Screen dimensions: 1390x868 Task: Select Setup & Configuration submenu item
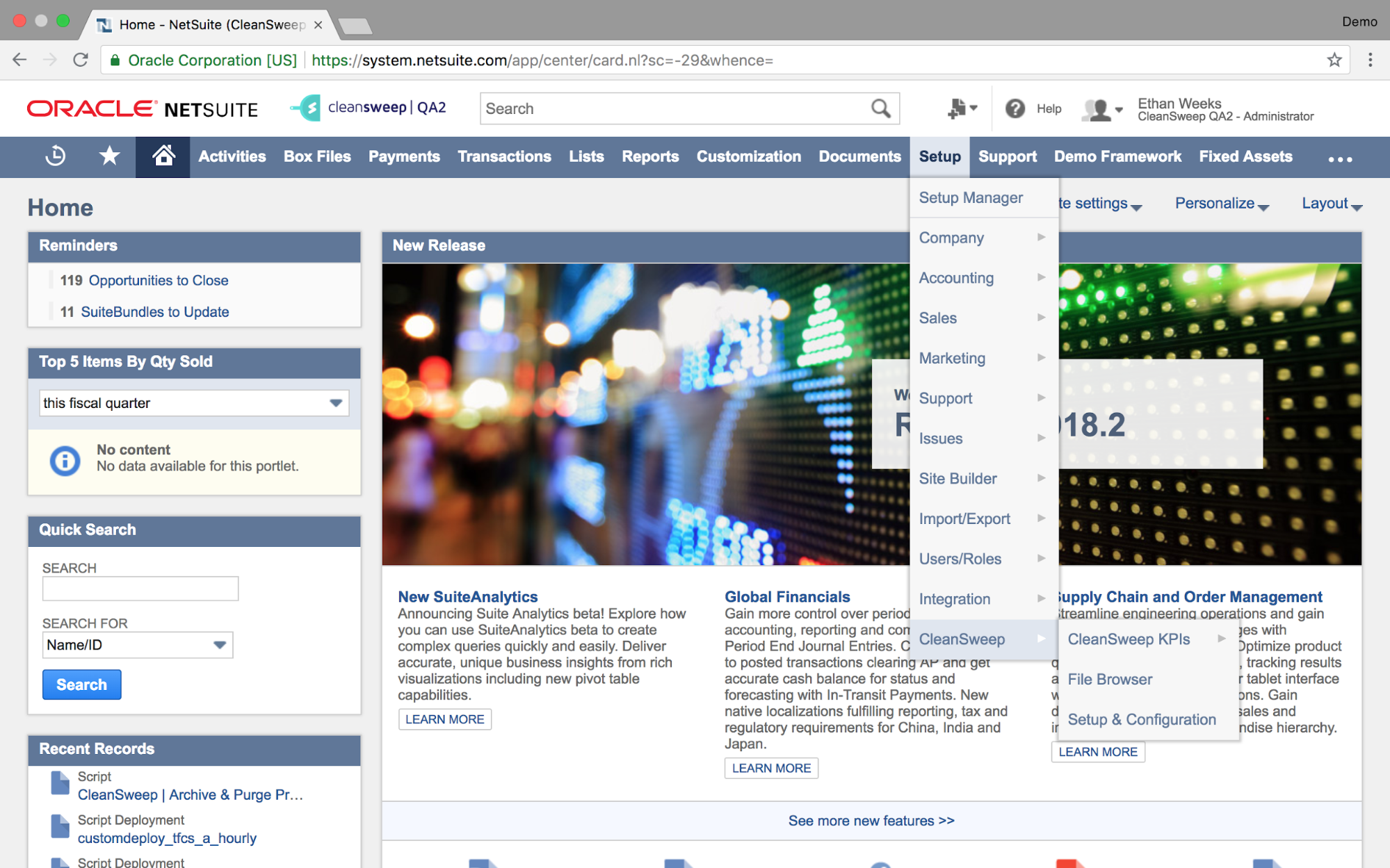pyautogui.click(x=1141, y=719)
